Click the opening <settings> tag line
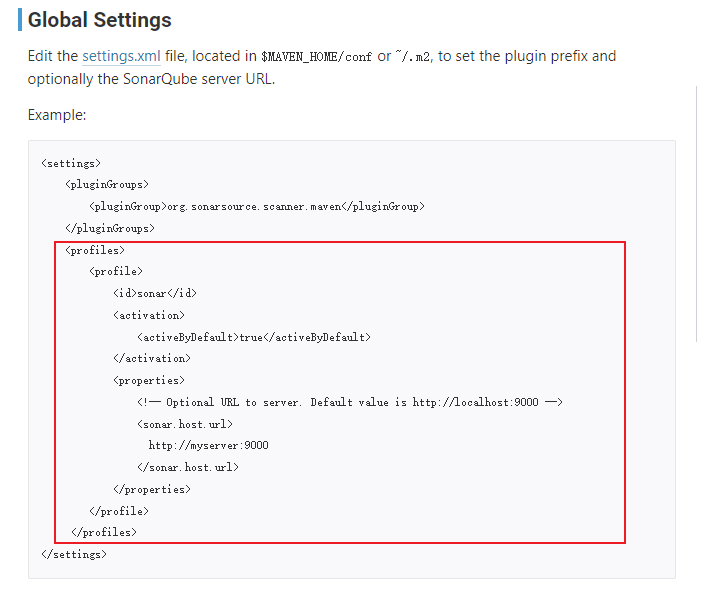The image size is (702, 604). (71, 162)
